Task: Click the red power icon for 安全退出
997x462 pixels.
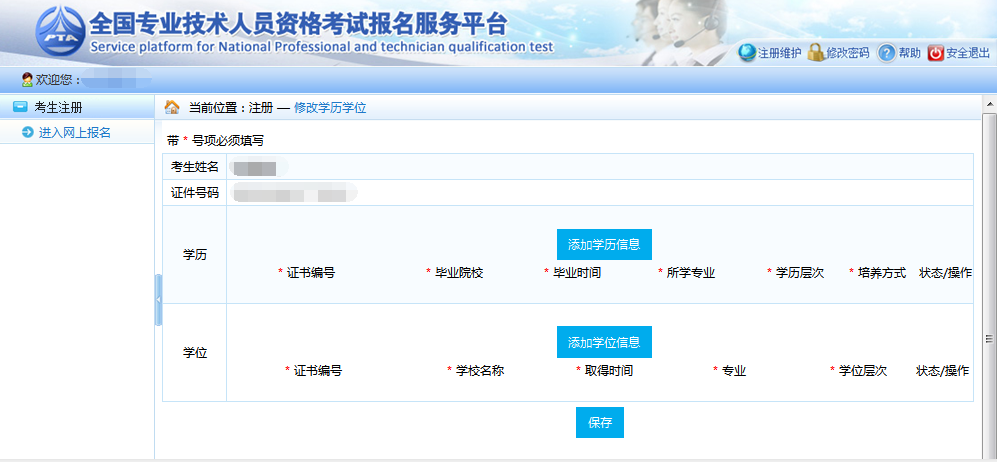Action: (x=935, y=53)
